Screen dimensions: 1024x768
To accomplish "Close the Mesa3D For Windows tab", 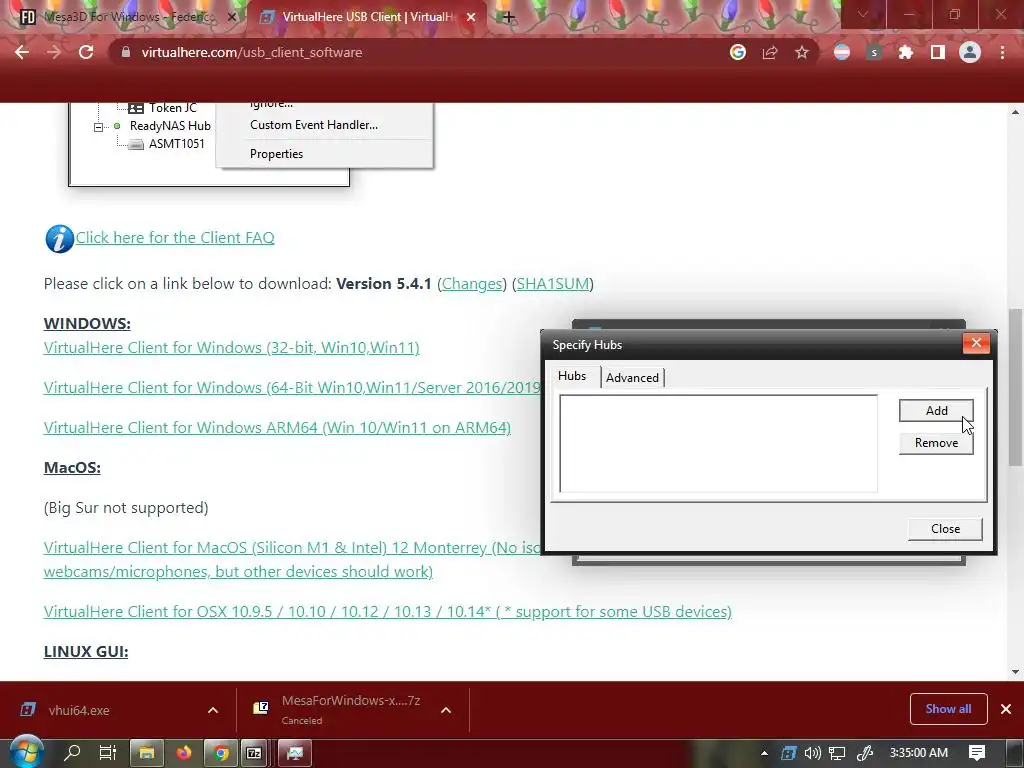I will pyautogui.click(x=231, y=17).
